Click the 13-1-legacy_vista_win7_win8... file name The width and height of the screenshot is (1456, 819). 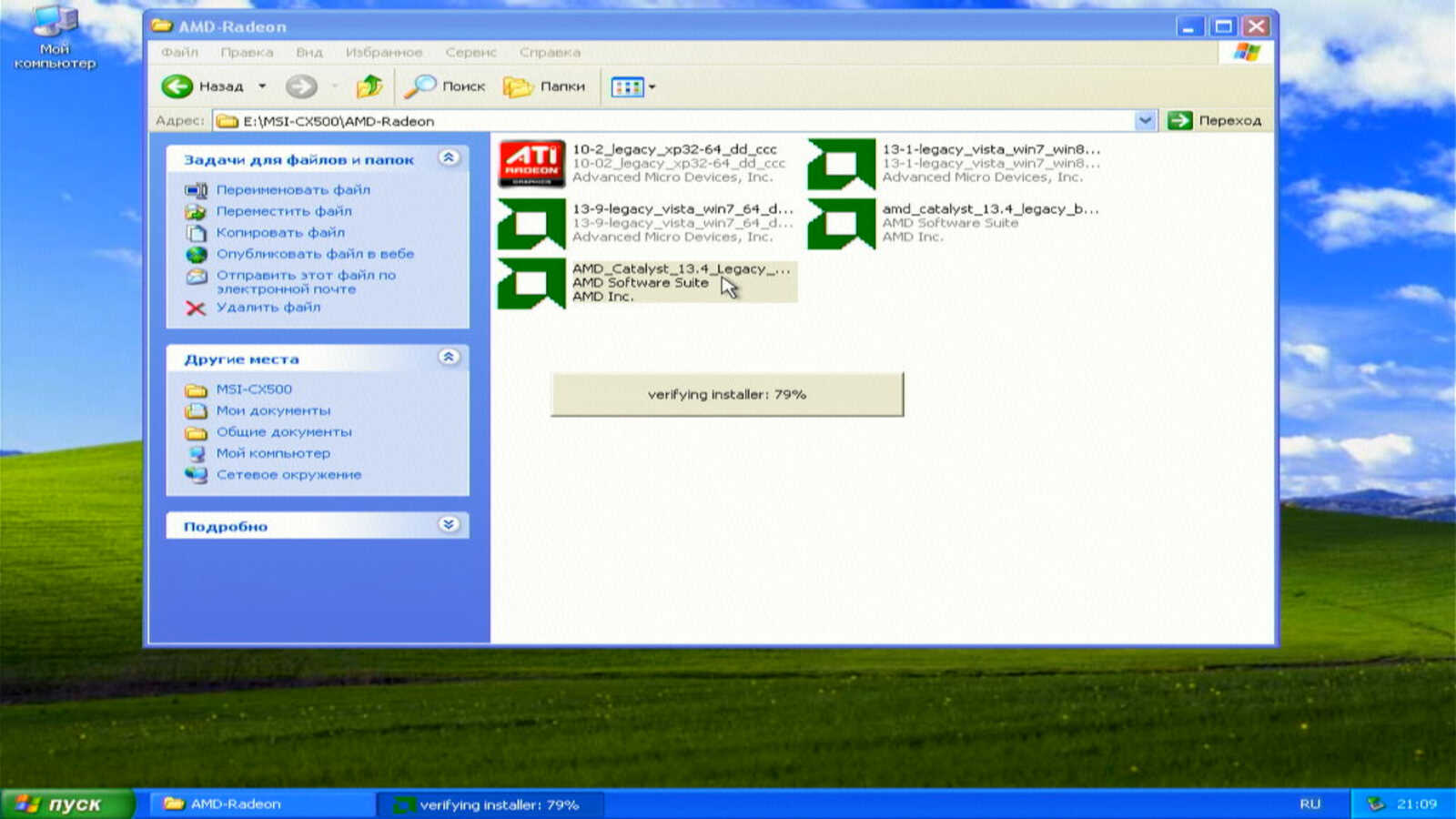[x=991, y=149]
